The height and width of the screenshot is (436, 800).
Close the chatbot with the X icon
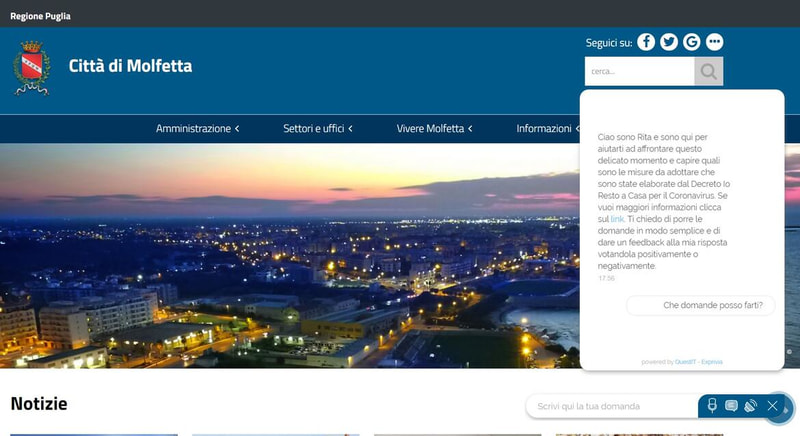click(772, 406)
